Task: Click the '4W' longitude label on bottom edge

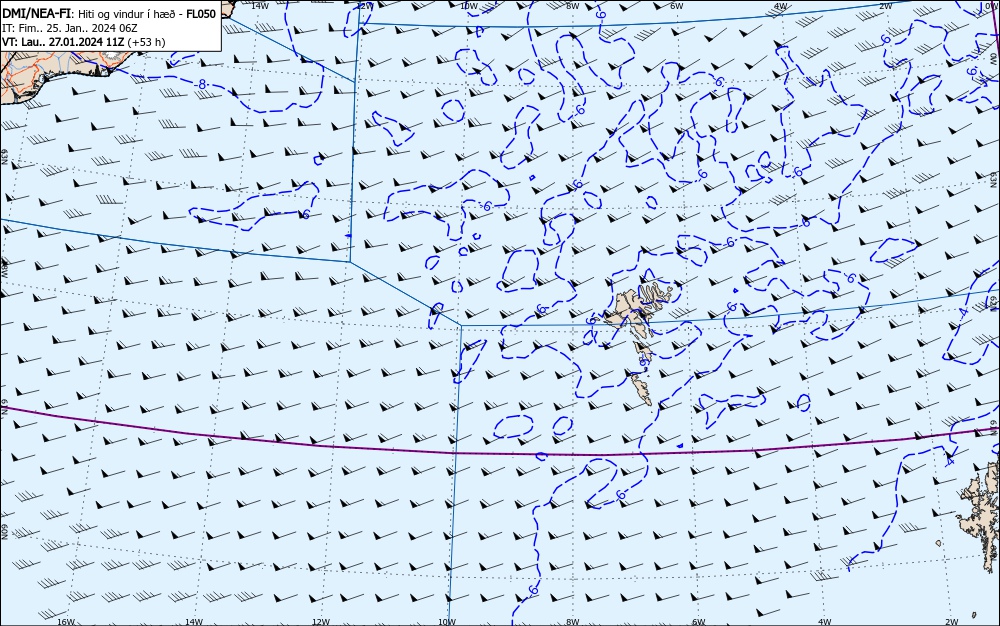Action: tap(825, 622)
